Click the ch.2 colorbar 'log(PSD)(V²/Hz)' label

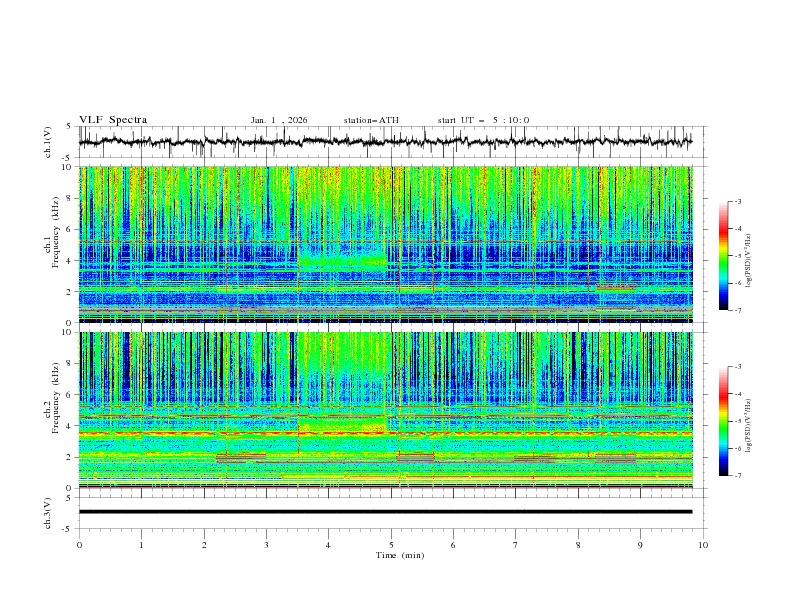[x=748, y=425]
